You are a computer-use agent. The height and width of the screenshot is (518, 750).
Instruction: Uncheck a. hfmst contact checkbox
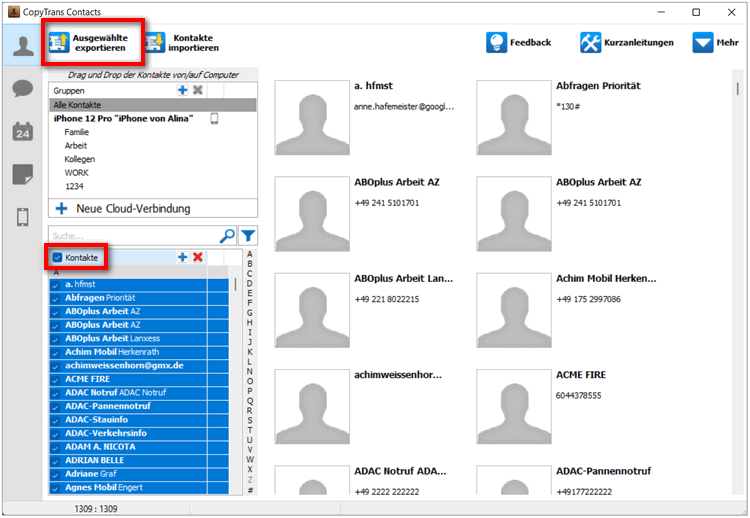click(x=55, y=285)
